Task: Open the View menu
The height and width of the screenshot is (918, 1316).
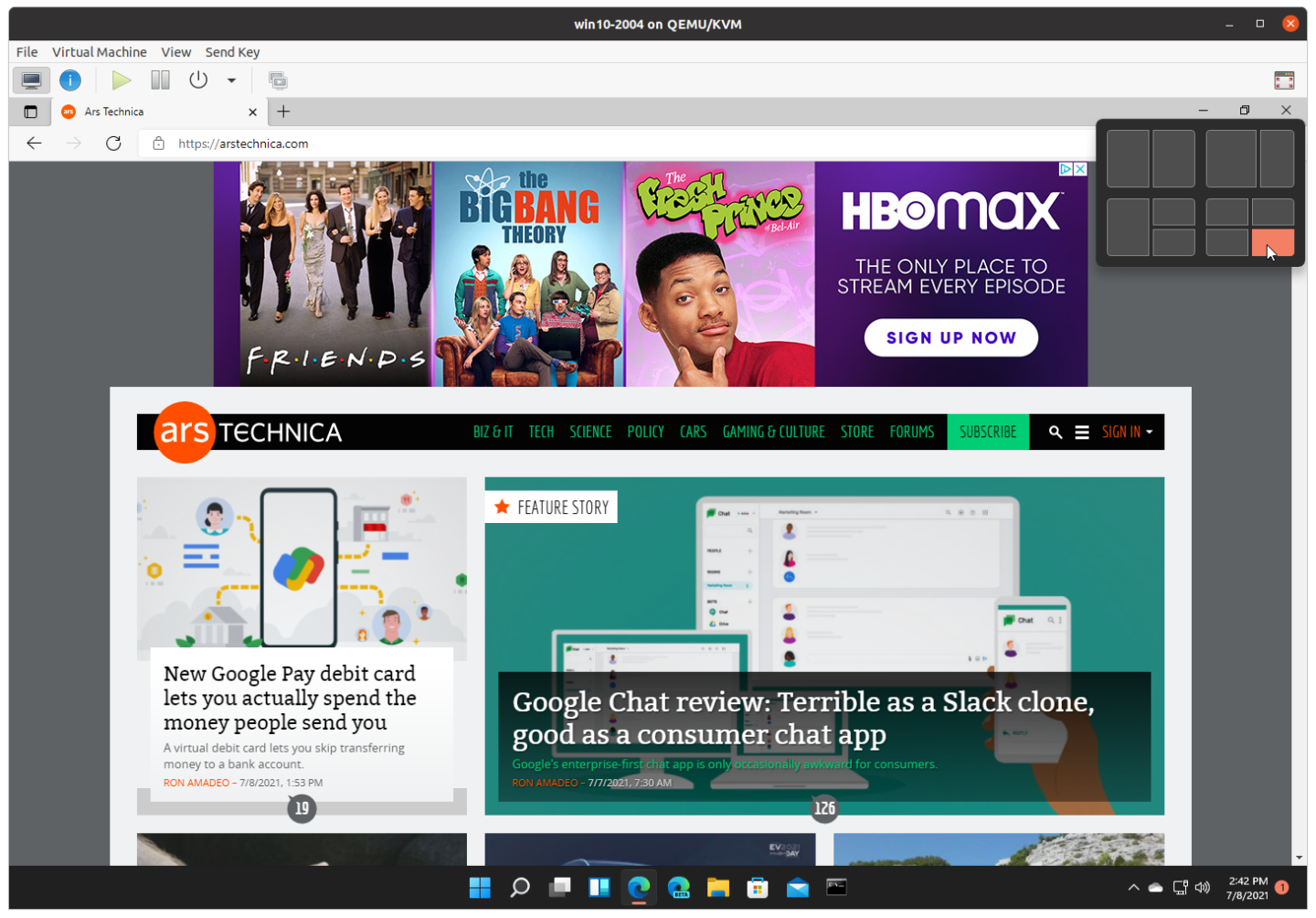Action: (175, 52)
